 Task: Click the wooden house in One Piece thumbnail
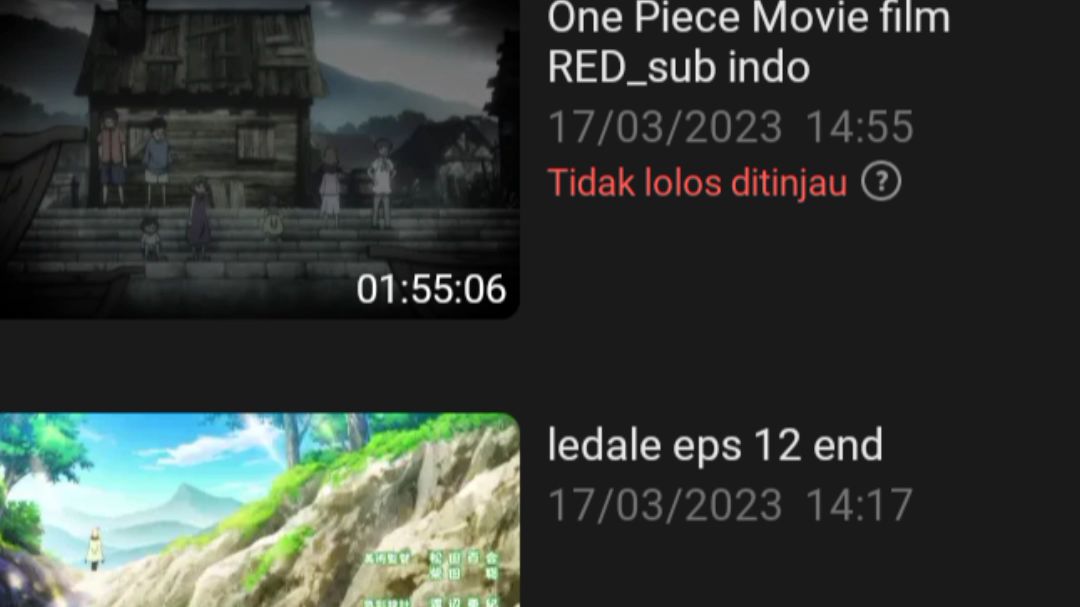coord(200,103)
